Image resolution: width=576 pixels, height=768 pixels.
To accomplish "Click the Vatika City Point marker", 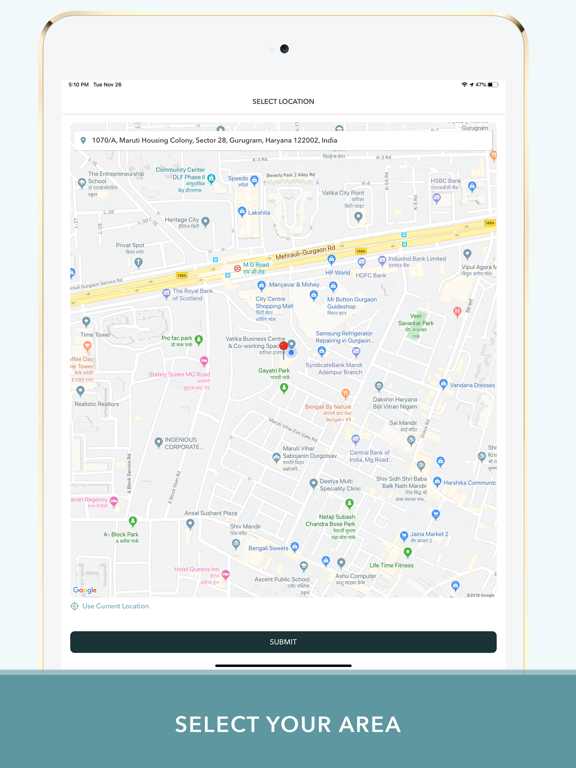I will click(x=359, y=216).
